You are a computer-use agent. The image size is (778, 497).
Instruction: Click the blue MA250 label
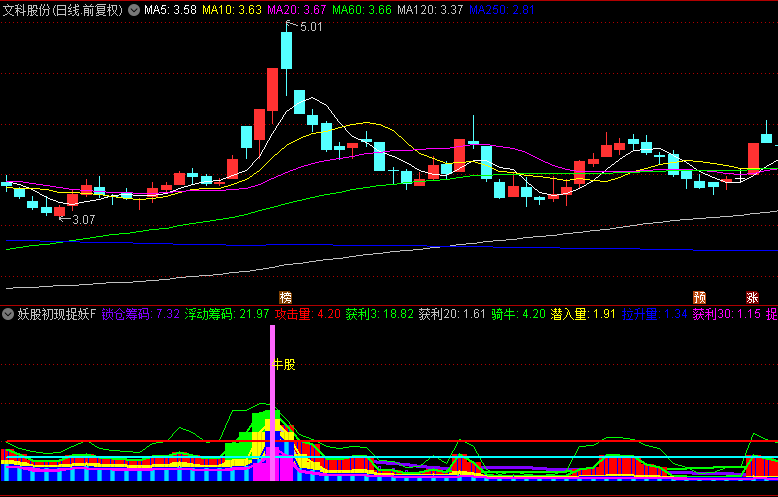coord(502,10)
